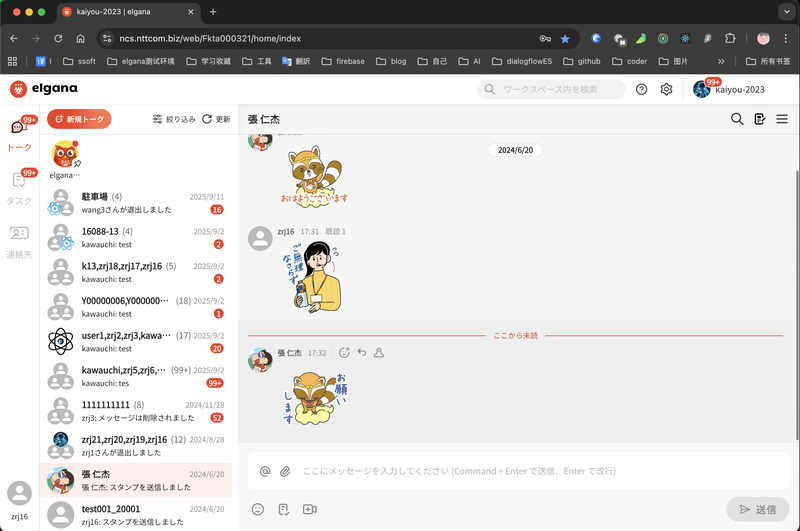Screen dimensions: 800x531
Task: Open a new browser tab
Action: [x=213, y=12]
